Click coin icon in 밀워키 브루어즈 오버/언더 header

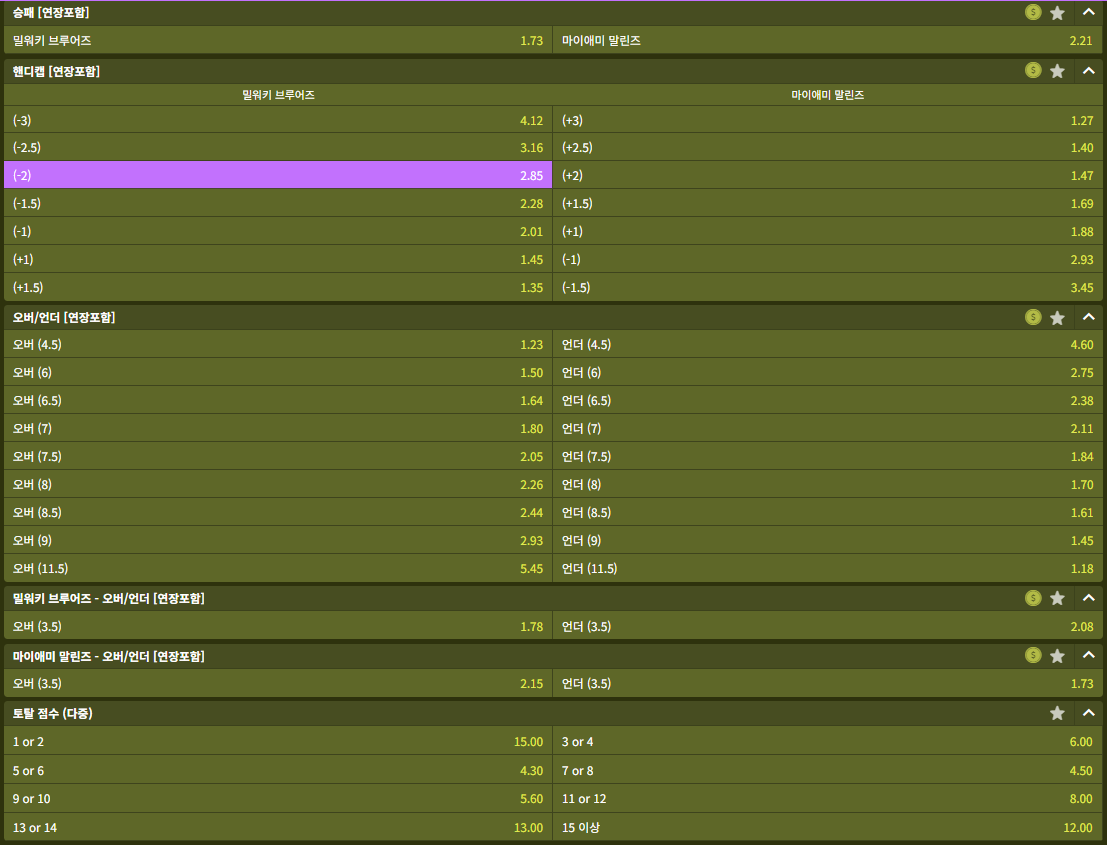(1033, 598)
